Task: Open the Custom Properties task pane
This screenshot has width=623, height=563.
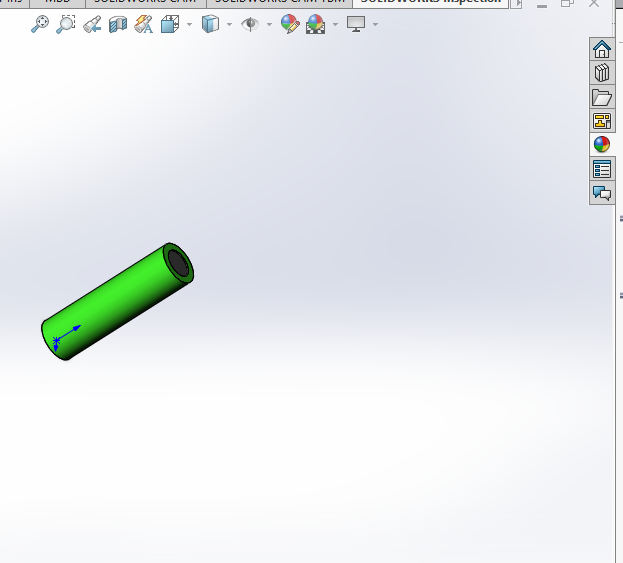Action: [x=602, y=169]
